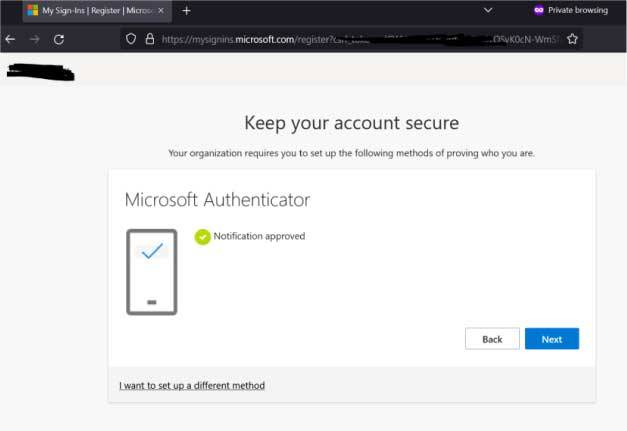Click the phone illustration with checkmark
The width and height of the screenshot is (627, 431).
pos(152,271)
